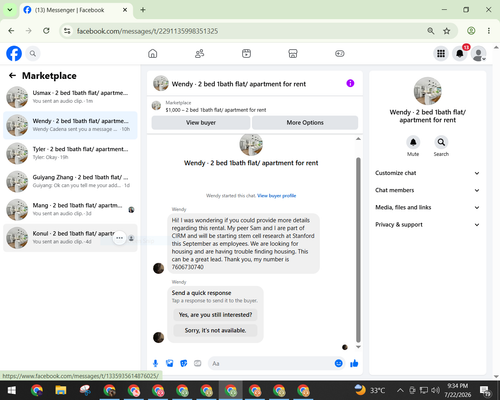The width and height of the screenshot is (500, 400).
Task: Open the notifications bell with badge
Action: pos(460,53)
